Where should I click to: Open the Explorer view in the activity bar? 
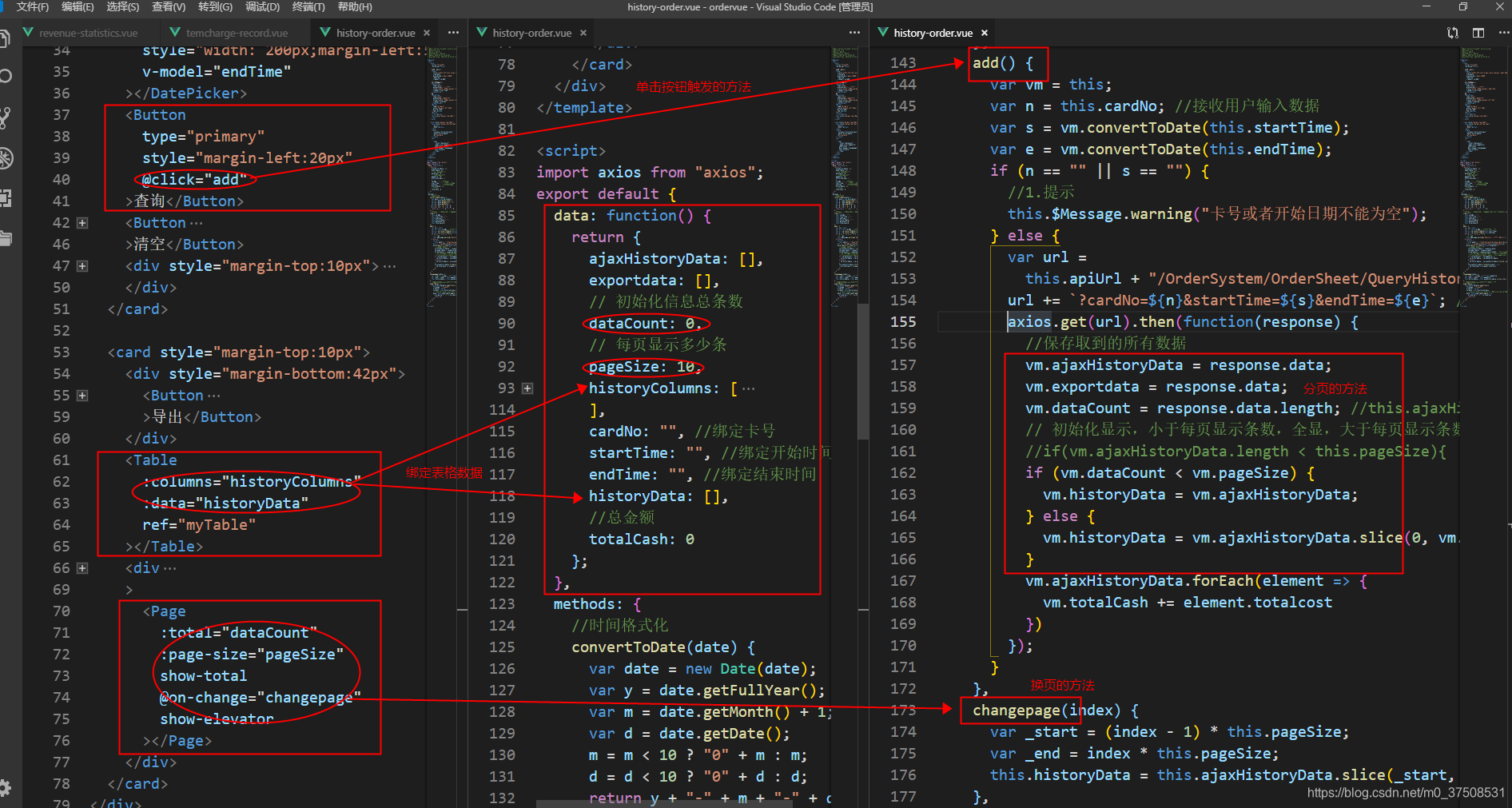[x=4, y=38]
